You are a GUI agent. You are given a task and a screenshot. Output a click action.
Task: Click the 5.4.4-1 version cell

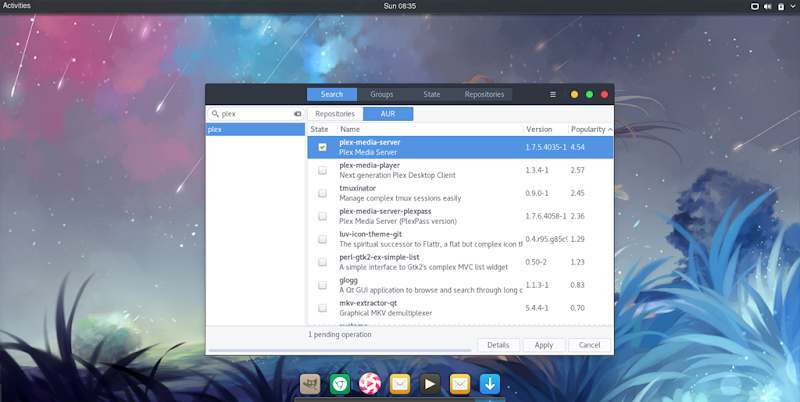(537, 308)
